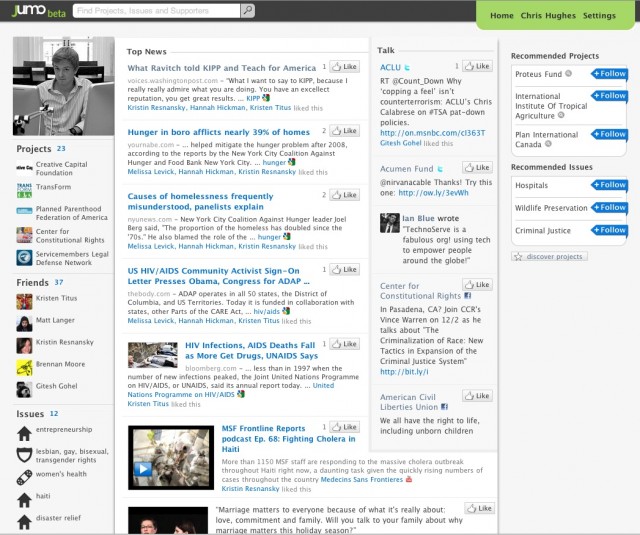Follow Proteus Fund project
Image resolution: width=640 pixels, height=535 pixels.
pos(609,74)
